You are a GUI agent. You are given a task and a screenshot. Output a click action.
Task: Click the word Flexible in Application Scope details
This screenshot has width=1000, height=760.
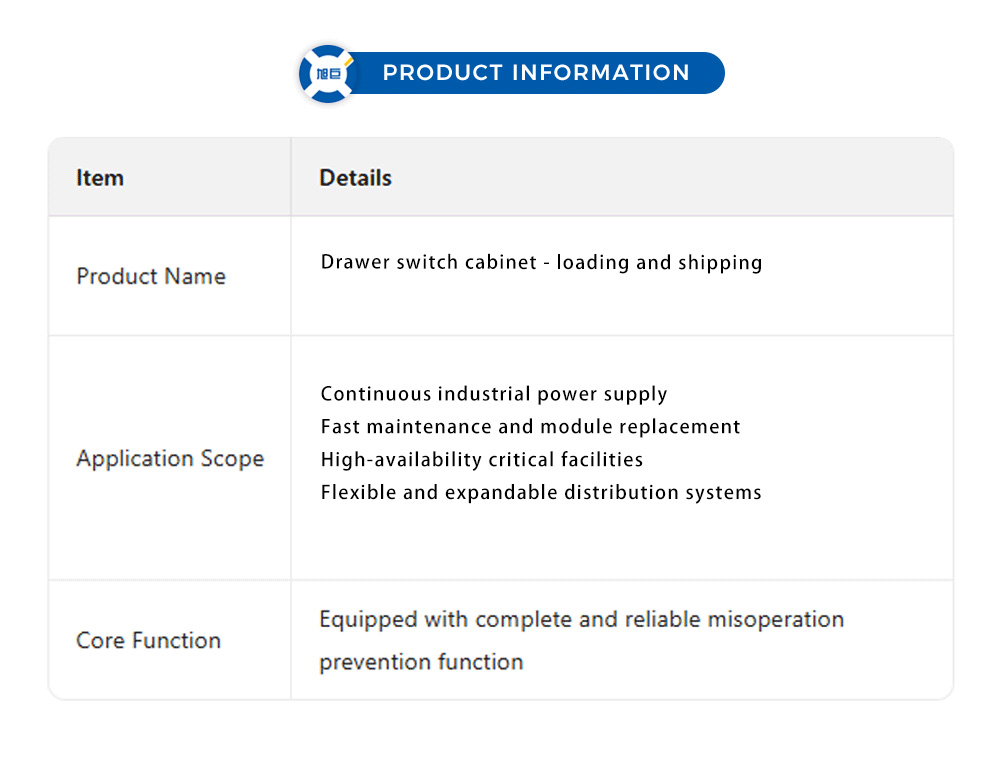[353, 493]
